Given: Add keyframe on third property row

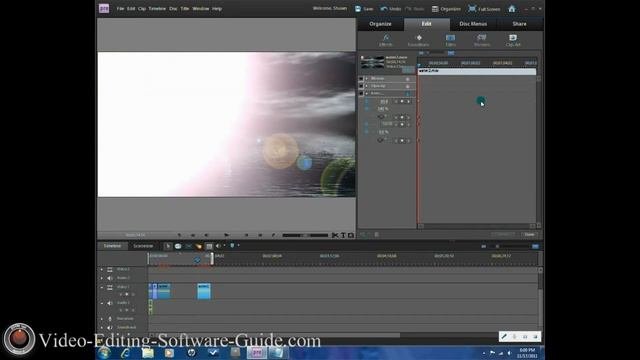Looking at the screenshot, I should pos(402,124).
